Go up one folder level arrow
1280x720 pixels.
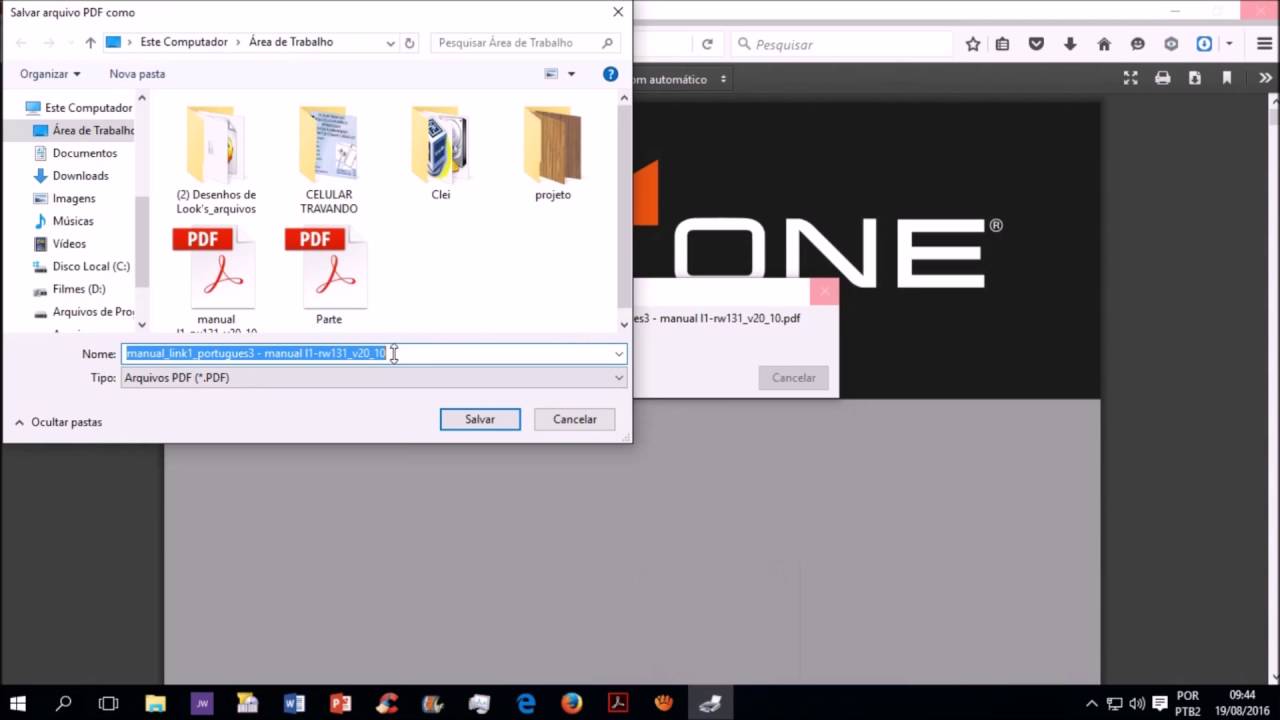pyautogui.click(x=90, y=43)
